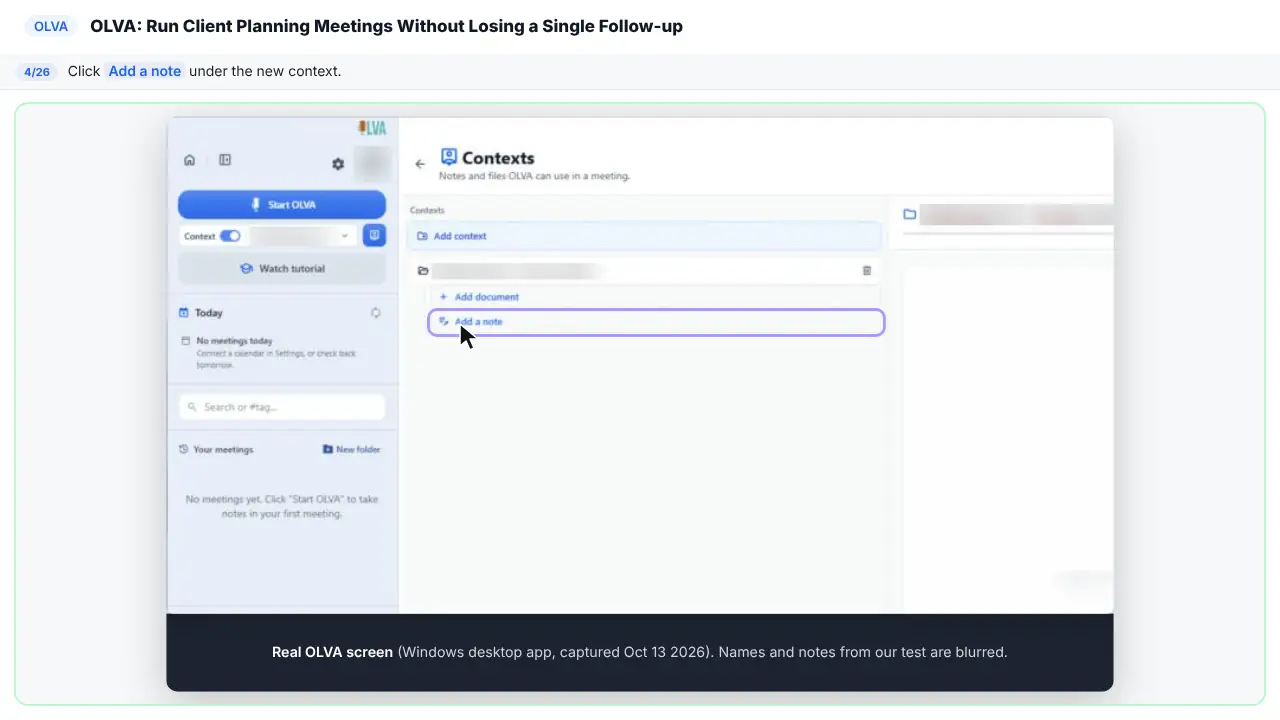The height and width of the screenshot is (720, 1280).
Task: Click the OLVA badge in the page header
Action: (x=51, y=27)
